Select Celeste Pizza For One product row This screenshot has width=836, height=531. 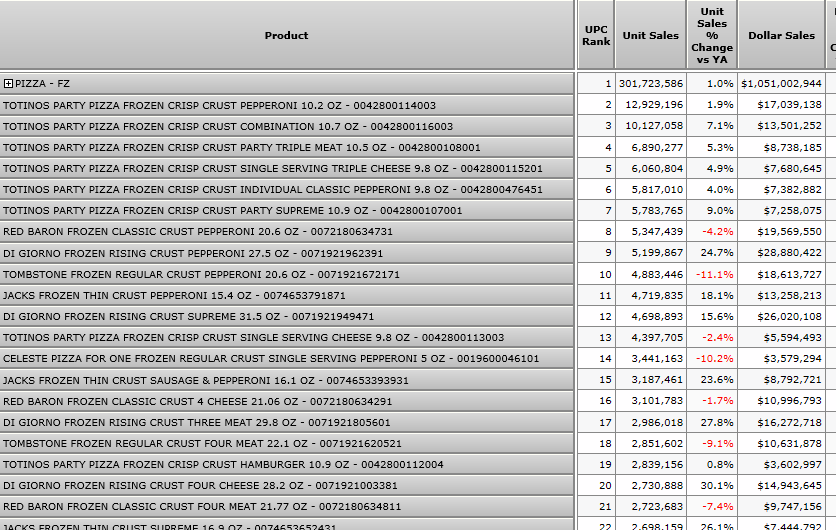point(270,358)
